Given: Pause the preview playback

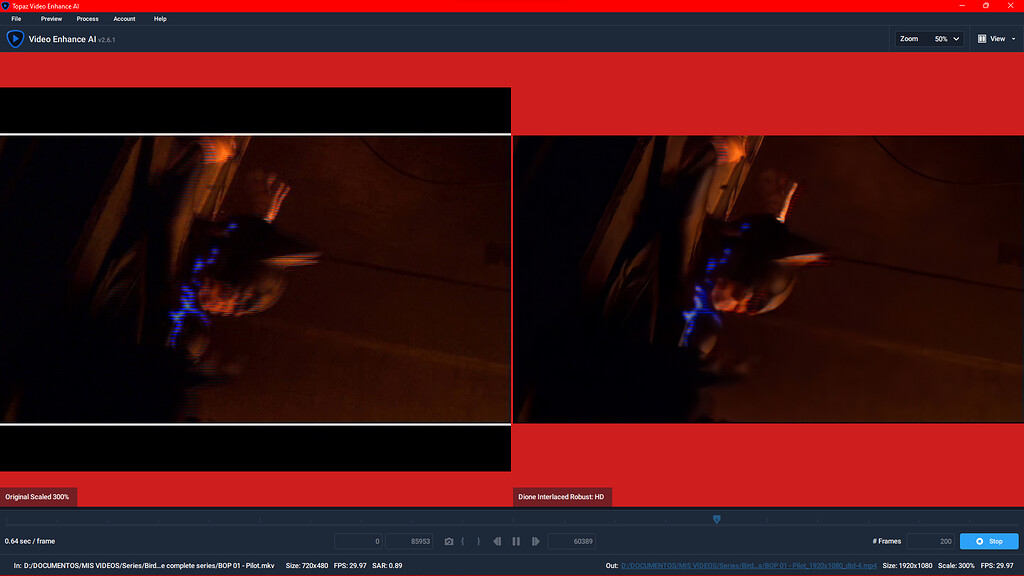Looking at the screenshot, I should click(516, 541).
